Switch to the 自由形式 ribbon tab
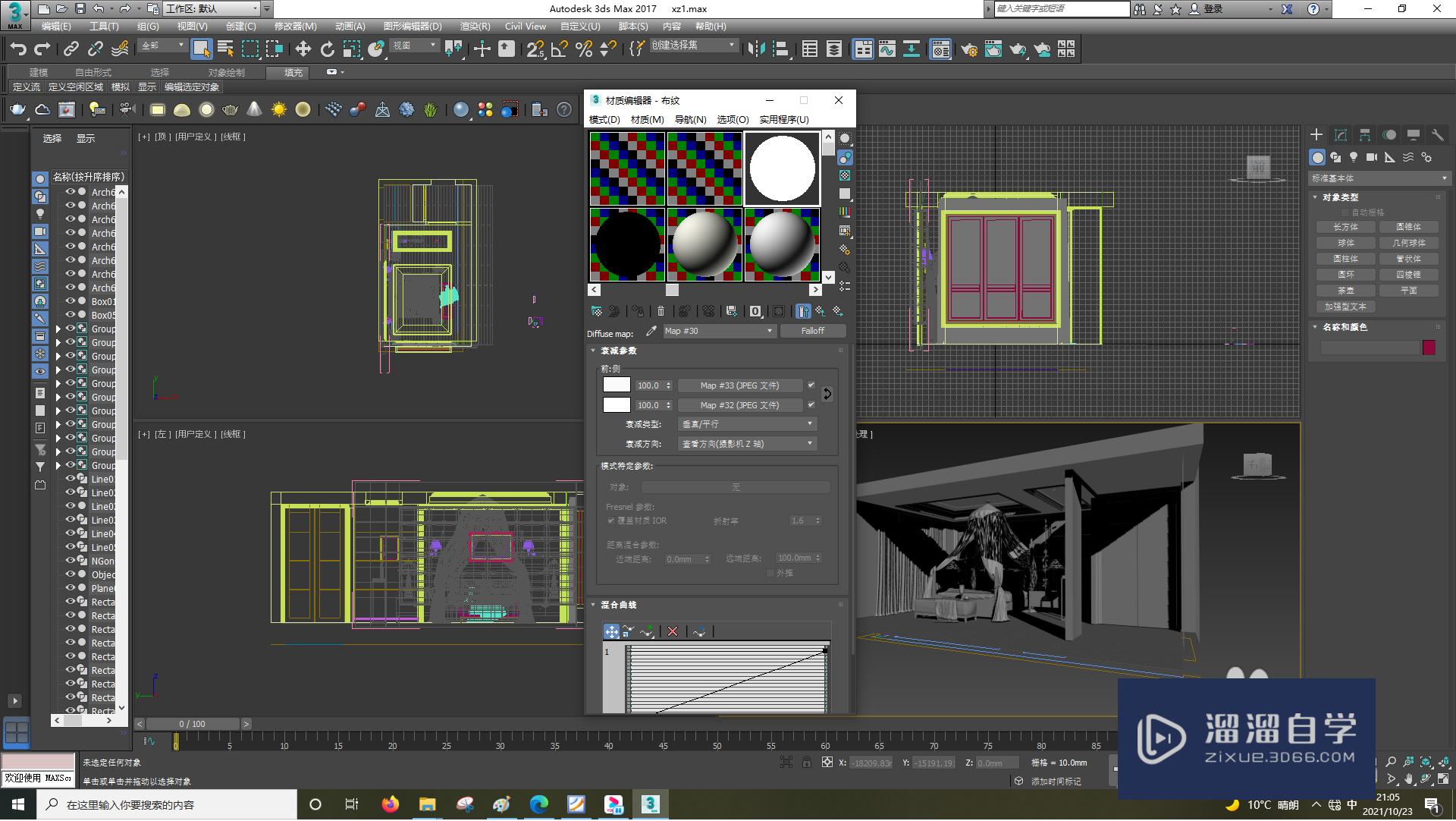The image size is (1456, 821). 93,73
